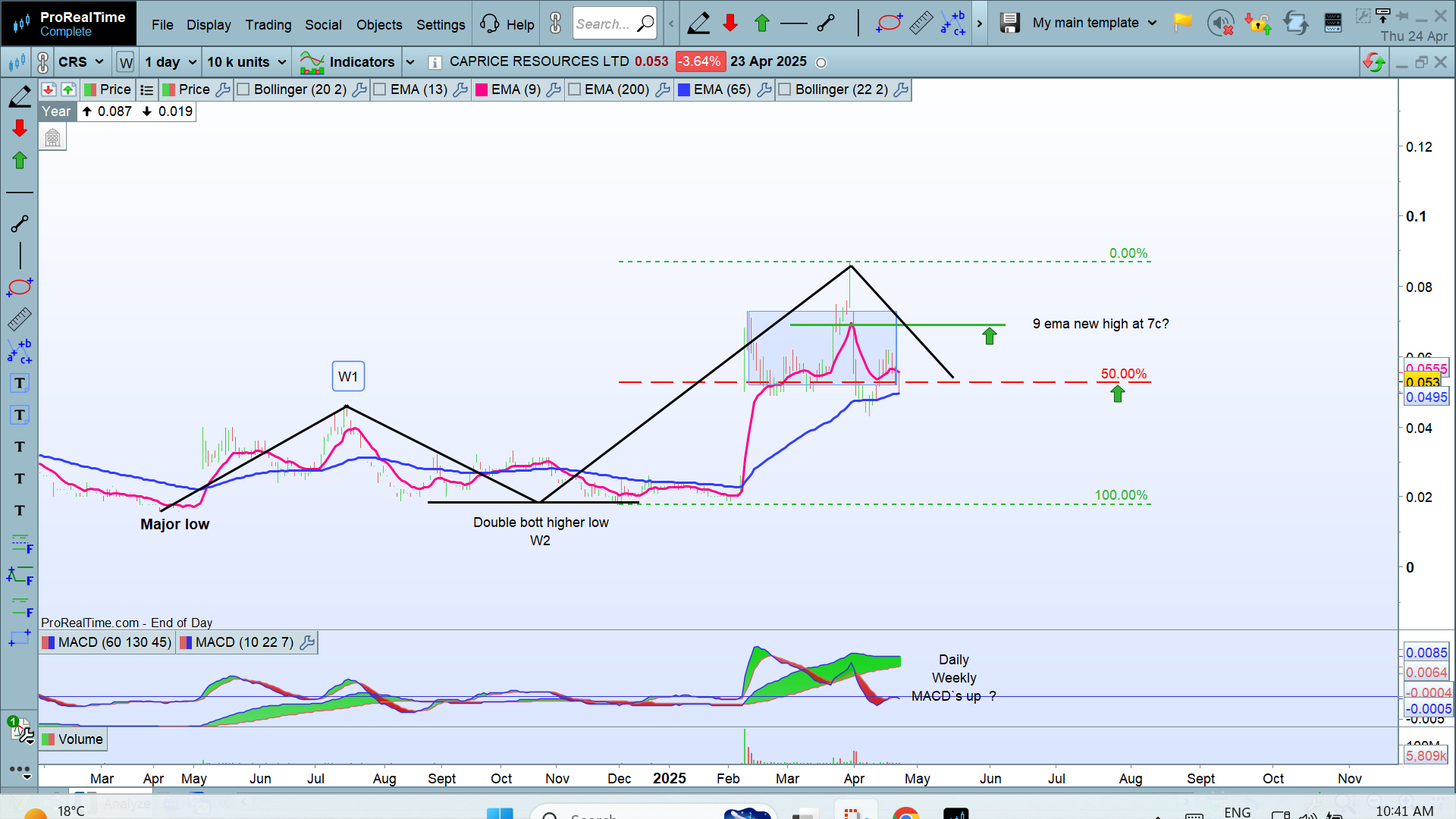Select the ellipse tool in left sidebar
Screen dimensions: 1456x819
(20, 287)
